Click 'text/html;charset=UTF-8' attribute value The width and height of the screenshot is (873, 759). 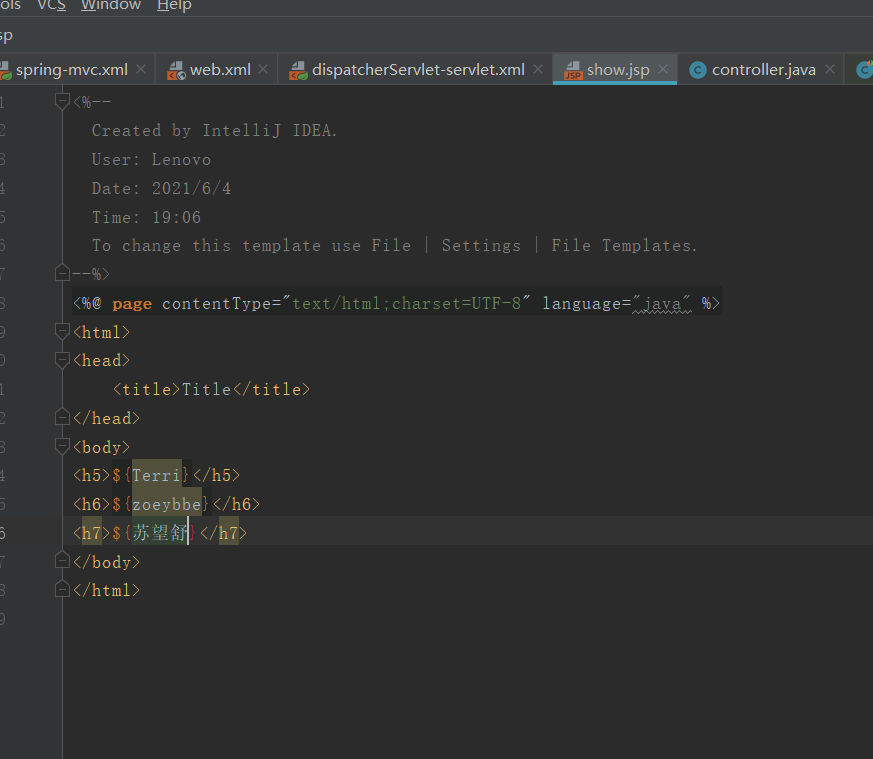(406, 303)
